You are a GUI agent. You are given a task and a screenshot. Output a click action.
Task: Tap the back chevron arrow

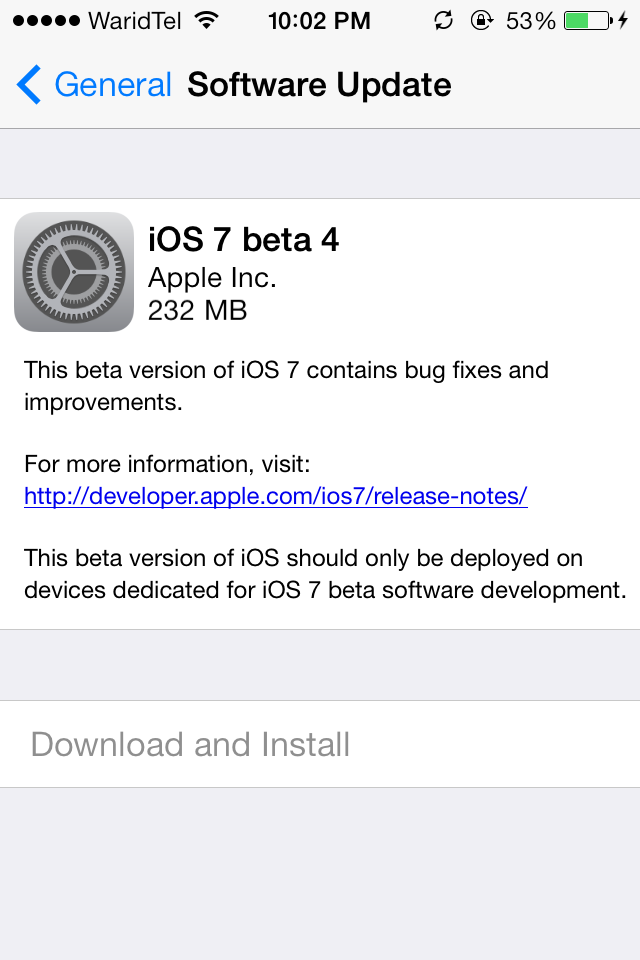(29, 84)
